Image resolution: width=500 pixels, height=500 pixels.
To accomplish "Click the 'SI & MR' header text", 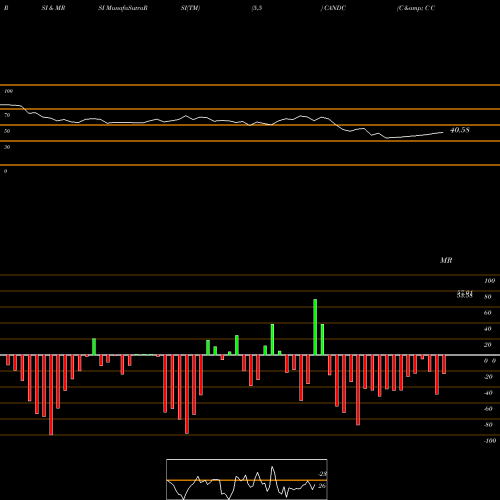I will (x=53, y=8).
